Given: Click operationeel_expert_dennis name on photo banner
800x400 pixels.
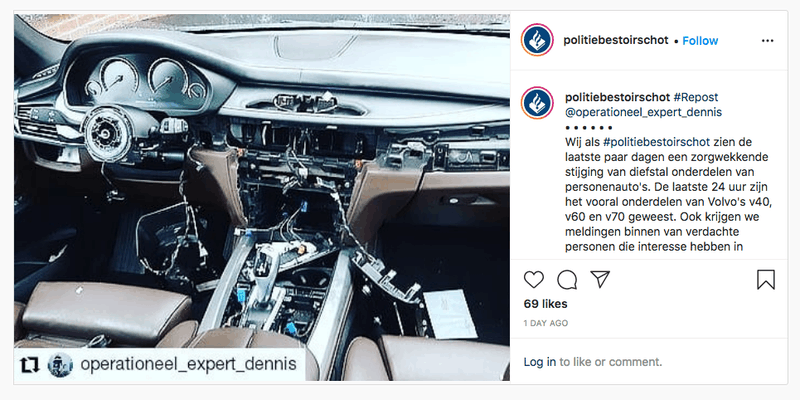Looking at the screenshot, I should [188, 364].
